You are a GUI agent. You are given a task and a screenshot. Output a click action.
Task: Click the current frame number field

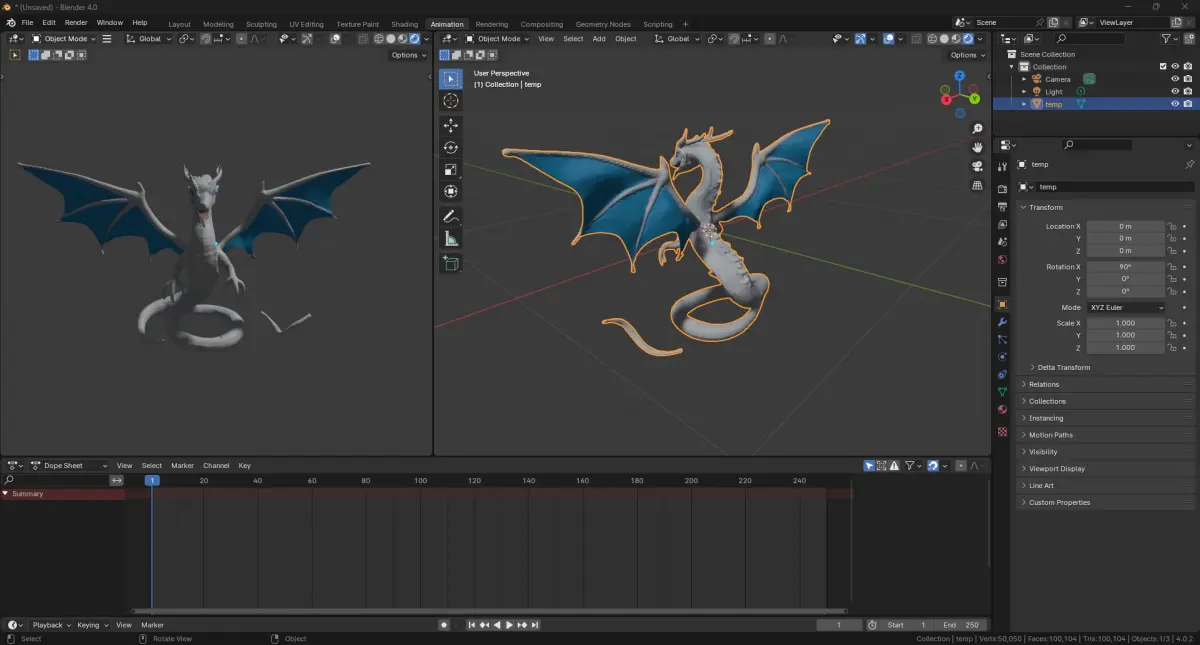(x=839, y=625)
